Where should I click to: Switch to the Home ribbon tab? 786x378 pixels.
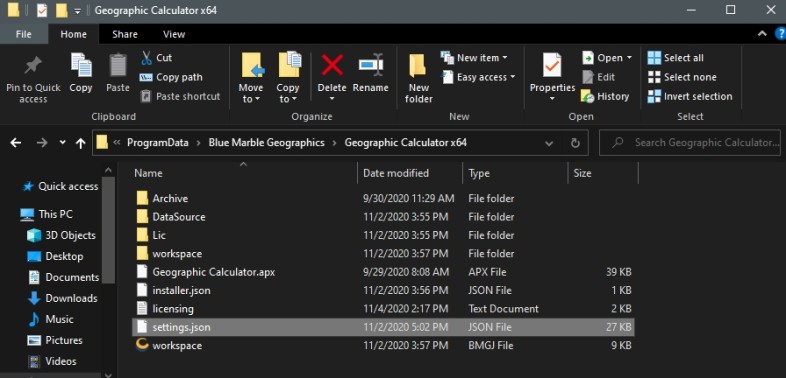click(x=73, y=34)
